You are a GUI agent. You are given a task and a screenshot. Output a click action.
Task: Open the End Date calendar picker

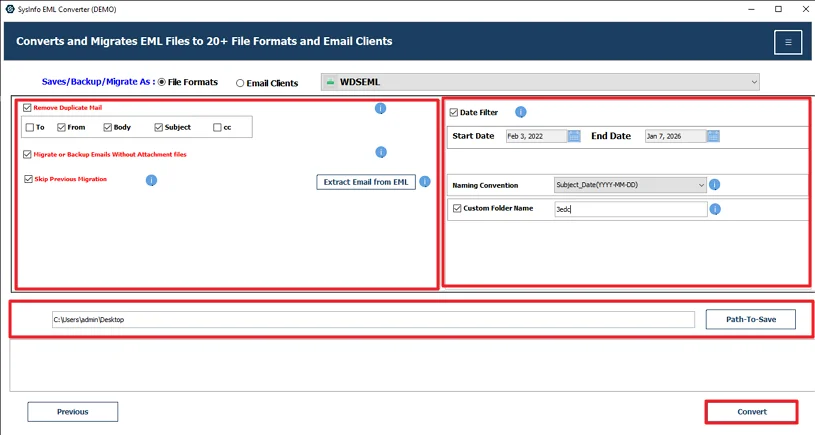point(713,136)
